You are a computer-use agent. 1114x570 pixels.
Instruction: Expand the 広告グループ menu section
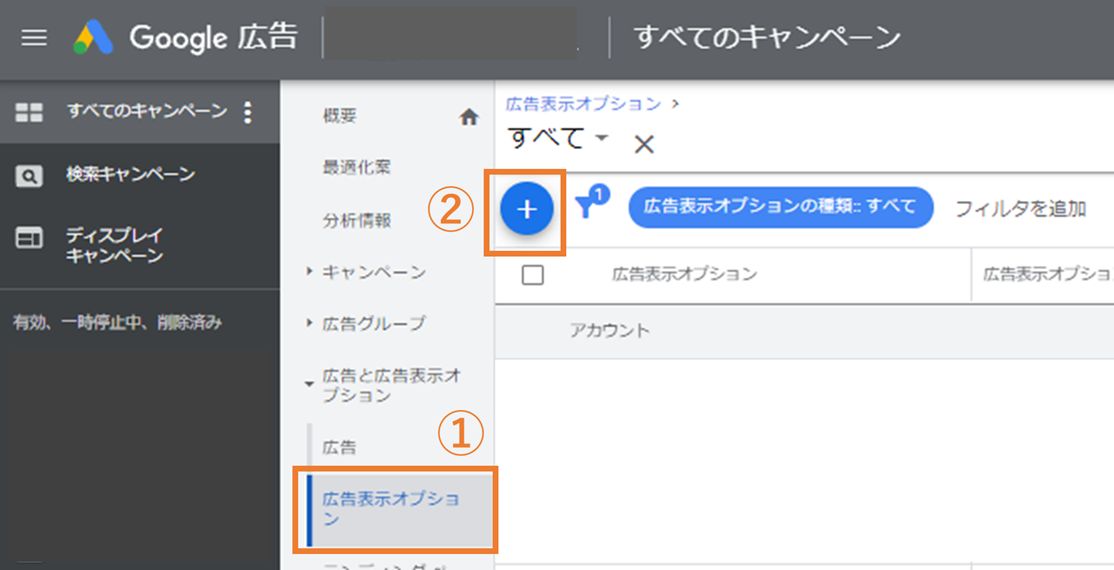point(310,323)
